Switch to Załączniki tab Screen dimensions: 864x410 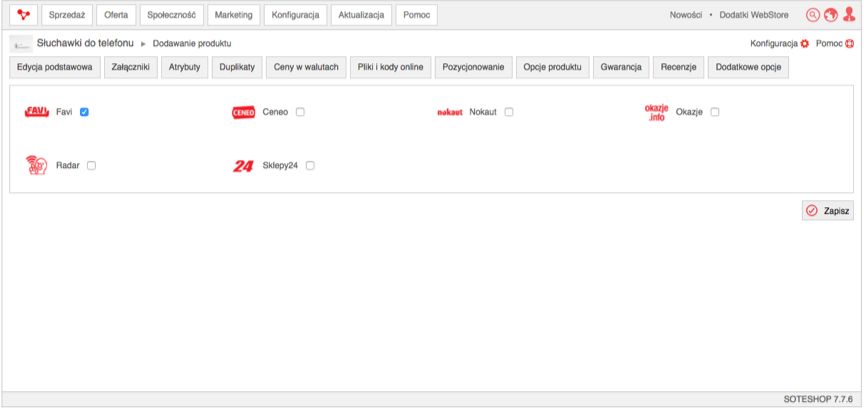pyautogui.click(x=131, y=67)
